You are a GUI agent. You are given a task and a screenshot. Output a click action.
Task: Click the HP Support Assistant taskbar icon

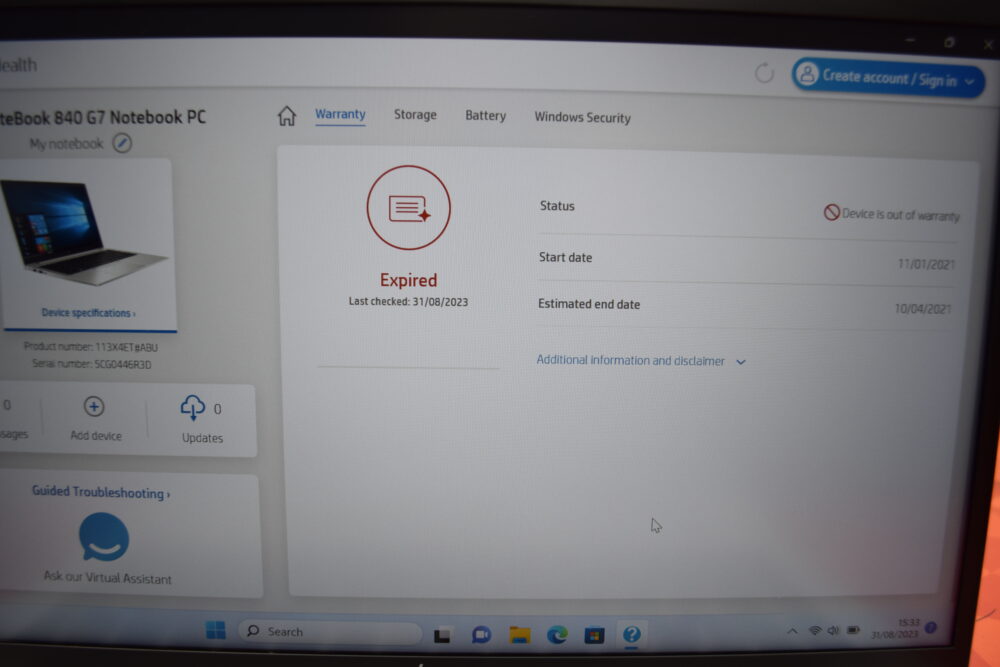pos(631,634)
